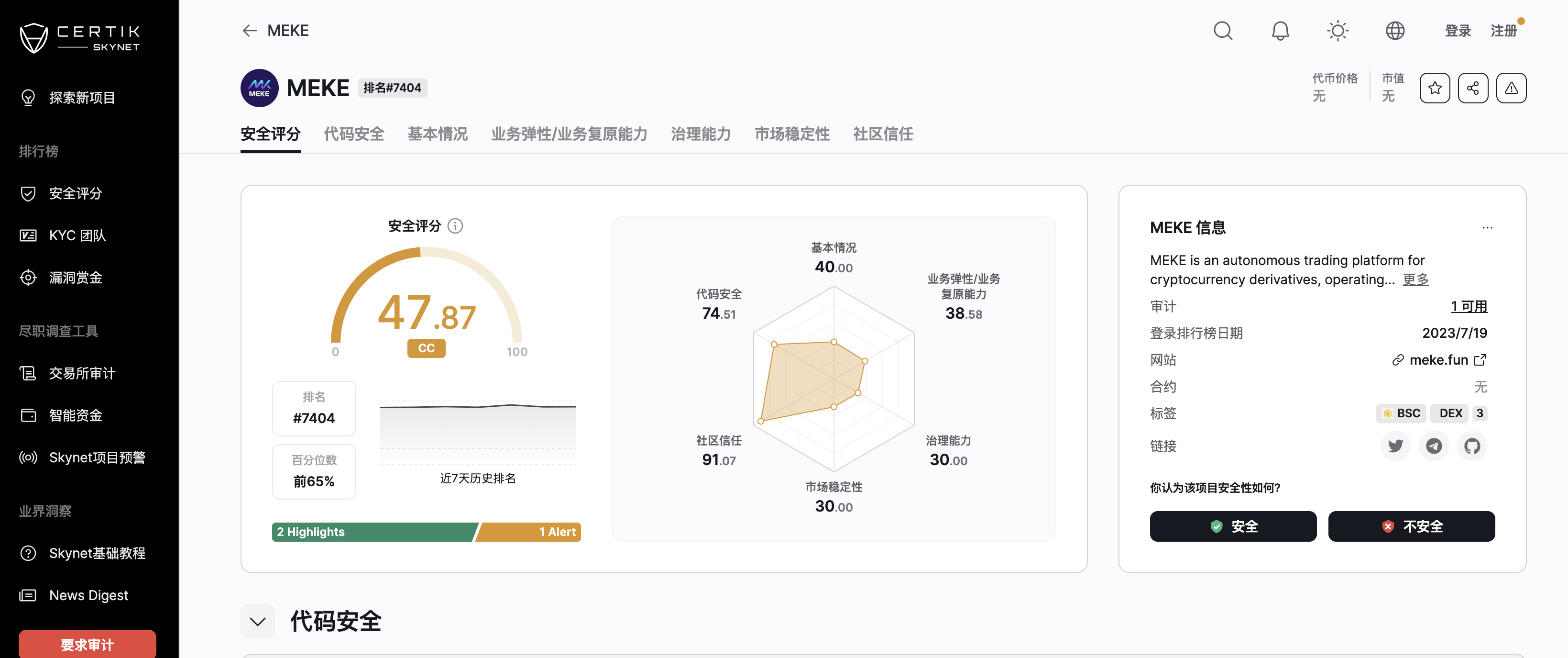Image resolution: width=1568 pixels, height=658 pixels.
Task: Toggle light/dark theme sun icon
Action: click(1338, 31)
